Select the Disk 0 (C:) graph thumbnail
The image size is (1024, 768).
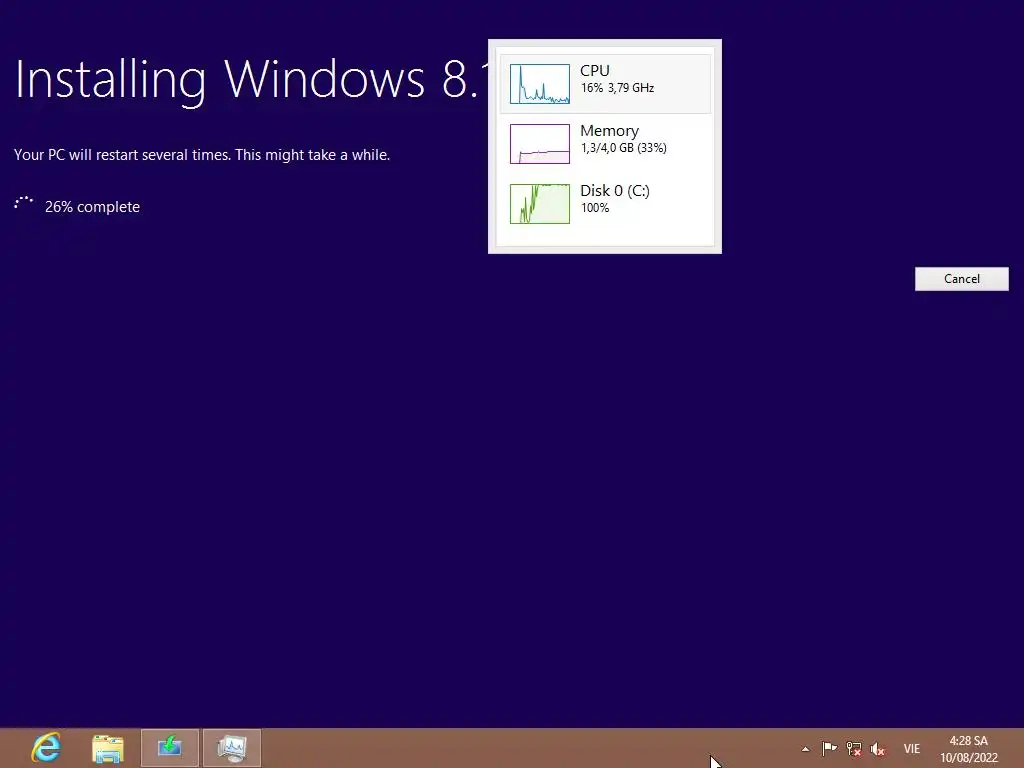coord(539,204)
